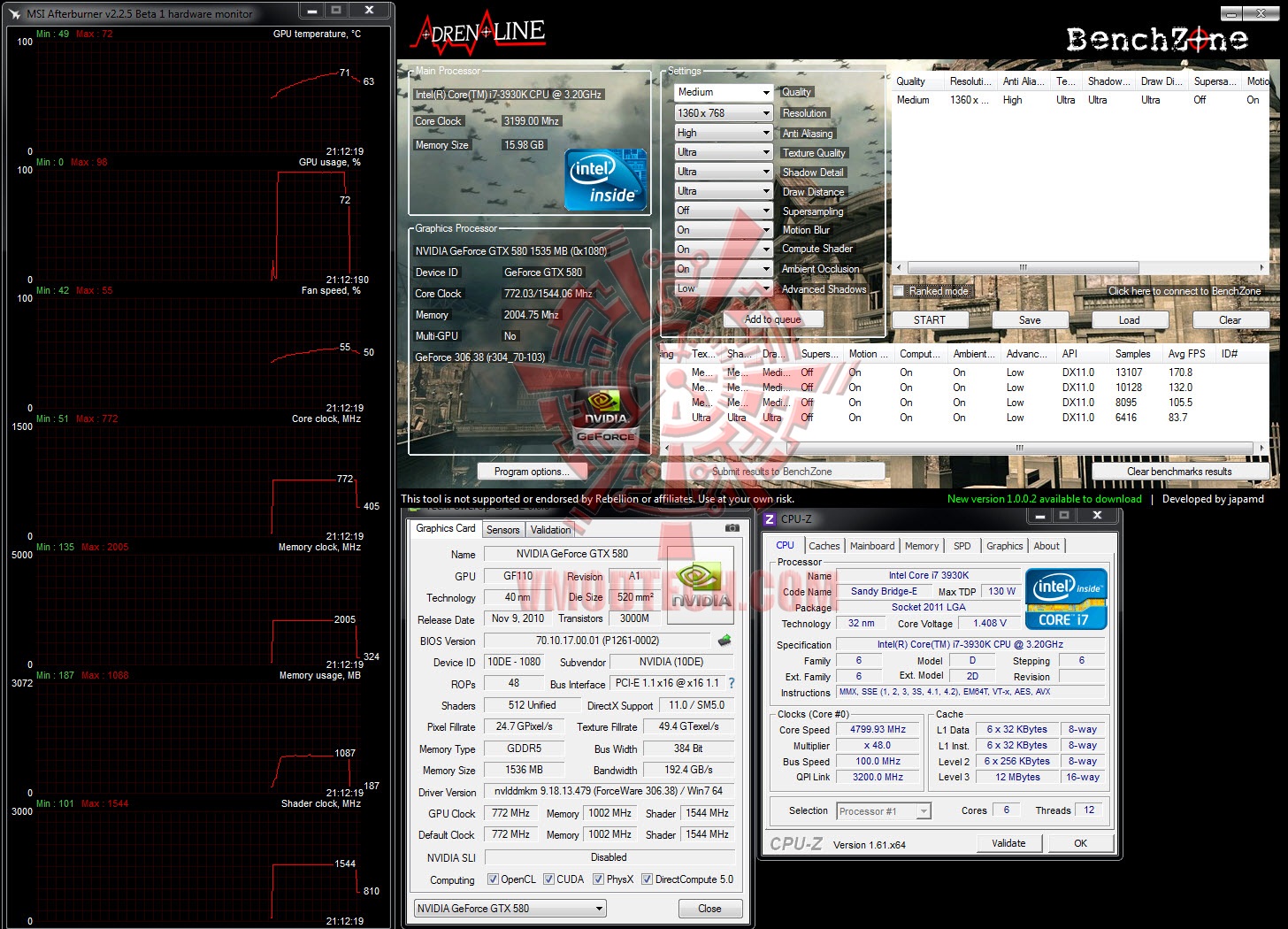The width and height of the screenshot is (1288, 929).
Task: Switch to the Validation tab in GPU-Z
Action: click(550, 530)
